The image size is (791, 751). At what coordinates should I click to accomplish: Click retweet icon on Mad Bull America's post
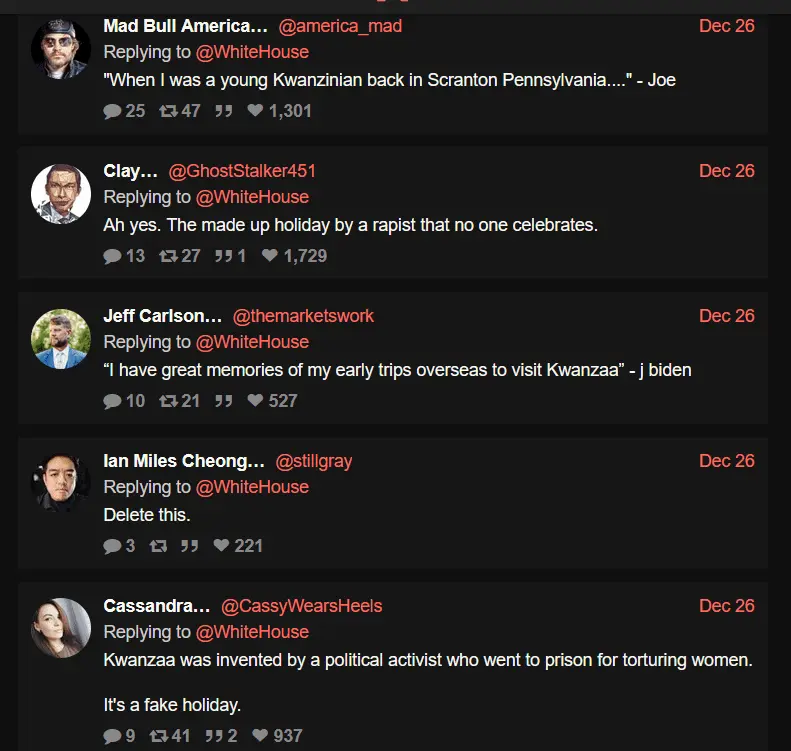pyautogui.click(x=167, y=111)
